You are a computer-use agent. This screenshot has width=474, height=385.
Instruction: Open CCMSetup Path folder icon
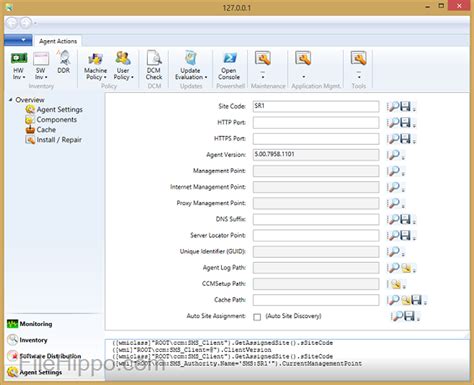(395, 284)
